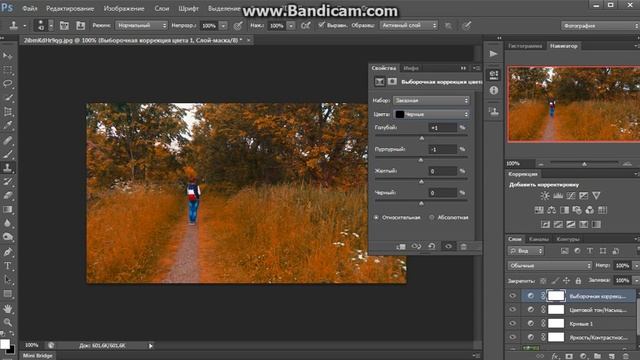The height and width of the screenshot is (360, 640).
Task: Add a Channel Mixer adjustment icon
Action: tap(590, 210)
